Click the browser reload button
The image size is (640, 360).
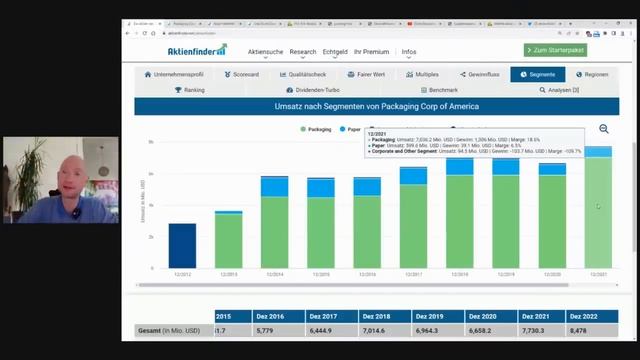click(144, 33)
